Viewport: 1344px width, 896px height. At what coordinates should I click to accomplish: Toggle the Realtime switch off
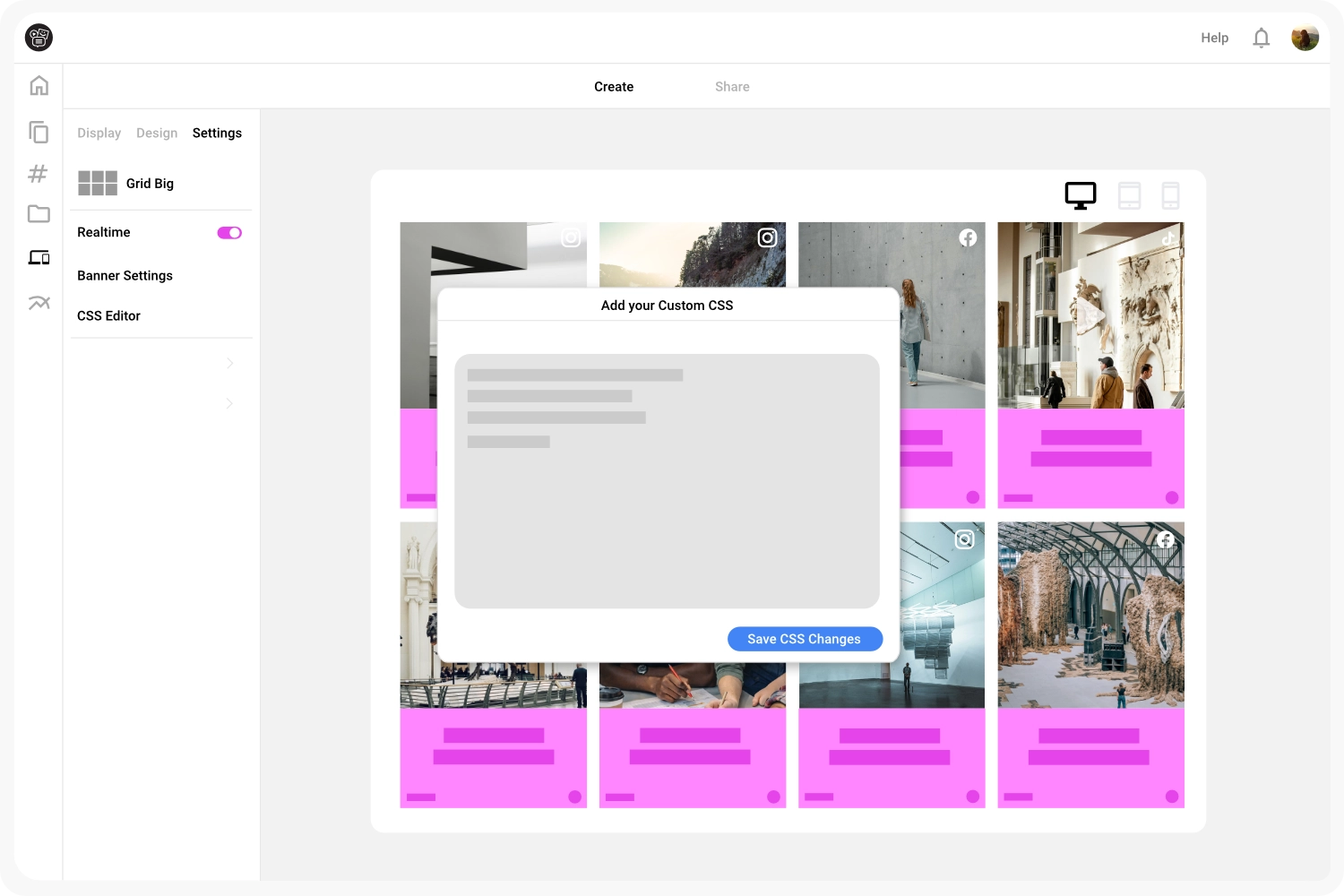[x=229, y=232]
